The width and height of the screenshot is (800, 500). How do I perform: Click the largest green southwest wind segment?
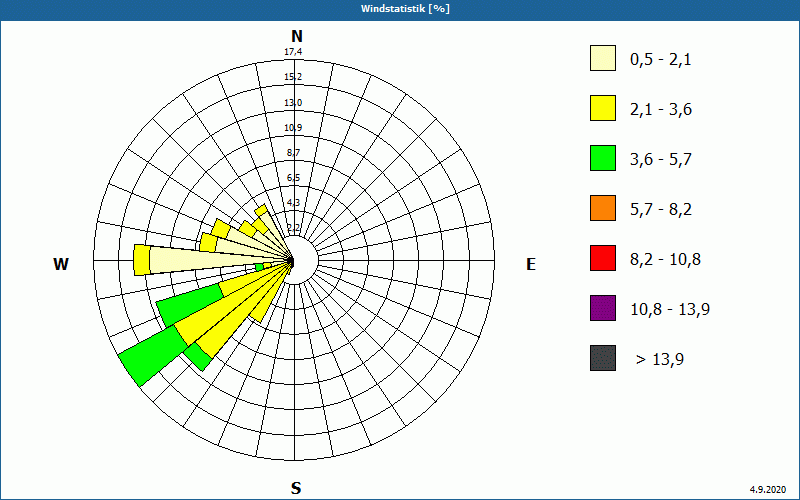[152, 356]
